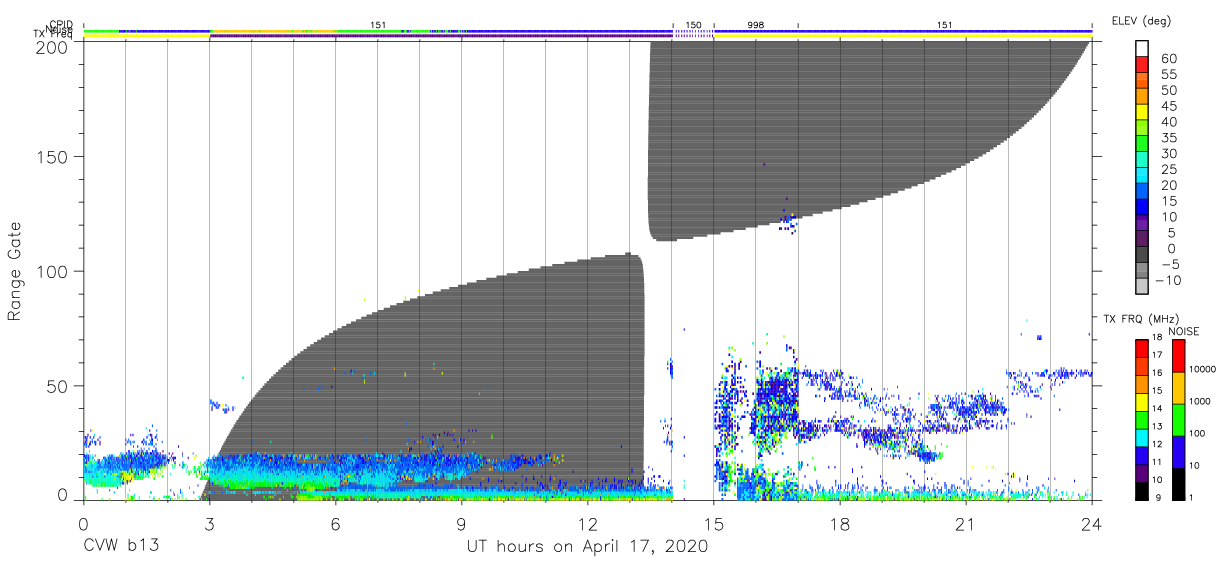
Task: Click the '200' tick on Range Gate axis
Action: 51,46
